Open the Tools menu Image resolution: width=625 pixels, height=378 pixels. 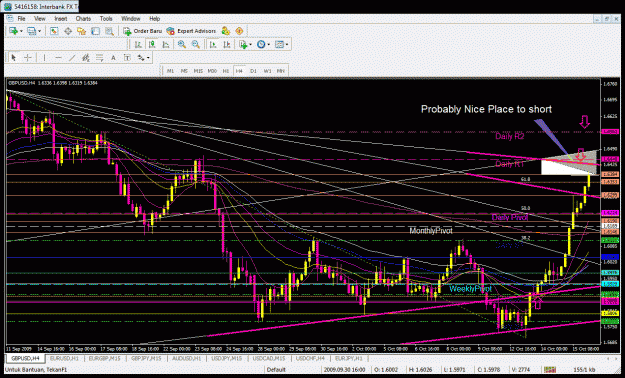coord(106,19)
